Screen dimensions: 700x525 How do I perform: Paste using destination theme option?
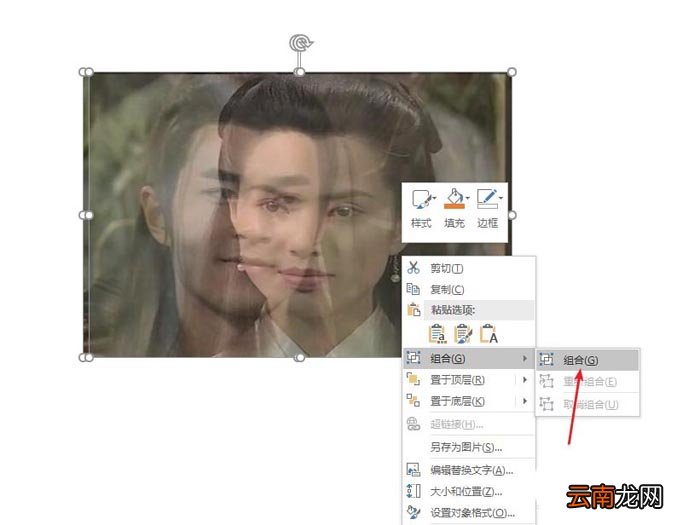(x=437, y=333)
